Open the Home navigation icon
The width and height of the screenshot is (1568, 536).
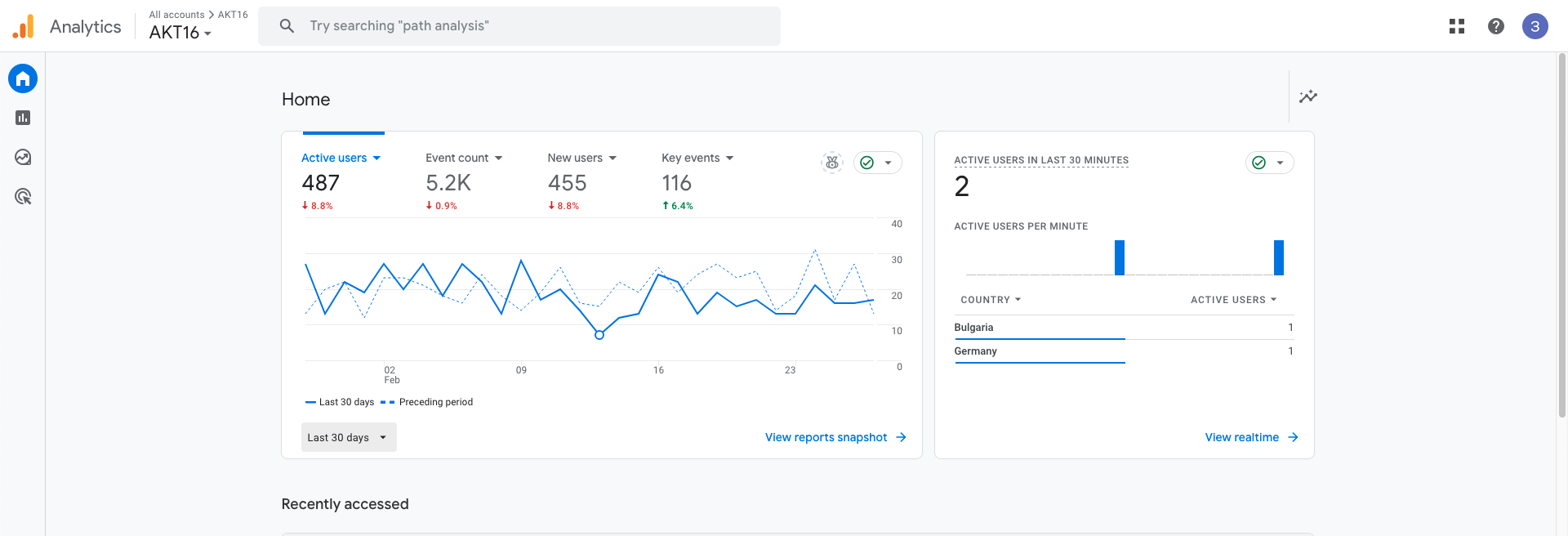(23, 78)
